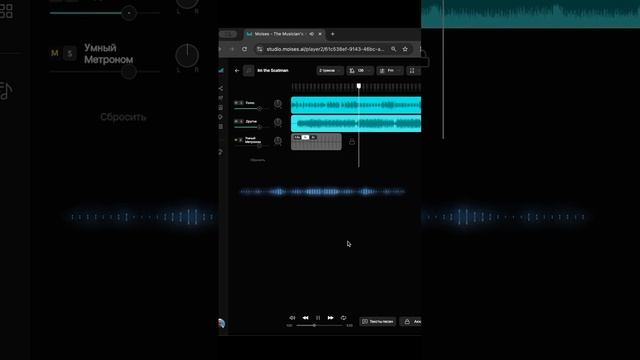
Task: Toggle fullscreen with the expand icon in the toolbar
Action: pos(412,71)
